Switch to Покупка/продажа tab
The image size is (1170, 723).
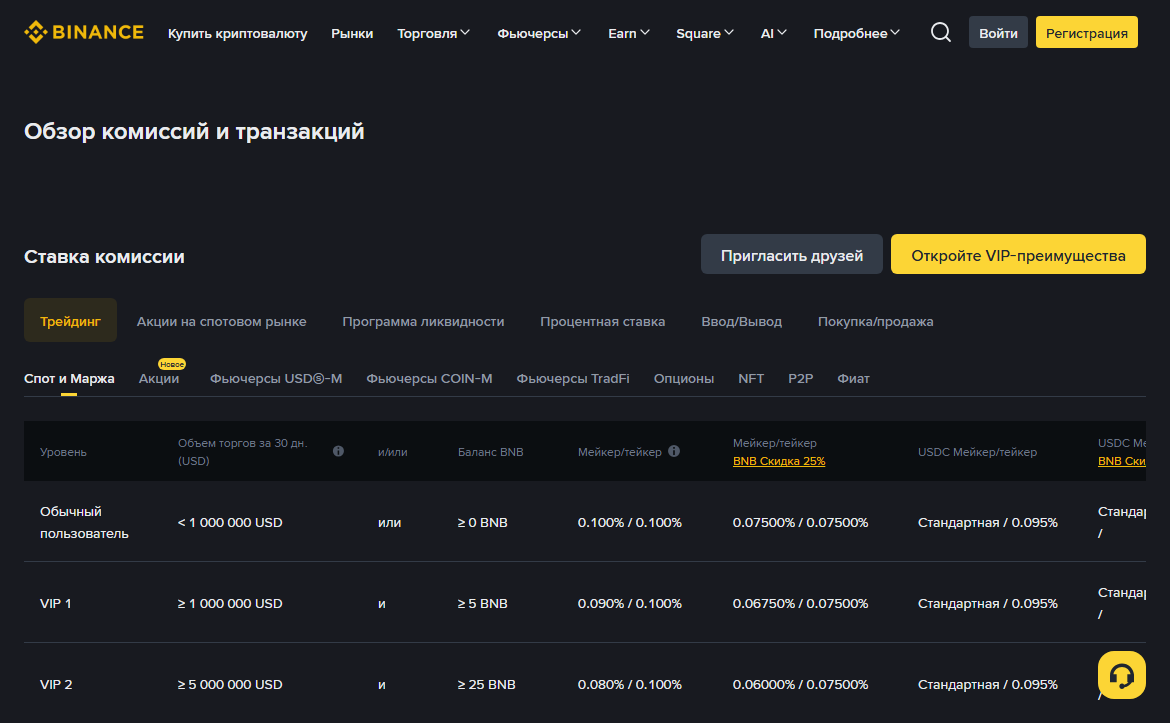(x=875, y=322)
